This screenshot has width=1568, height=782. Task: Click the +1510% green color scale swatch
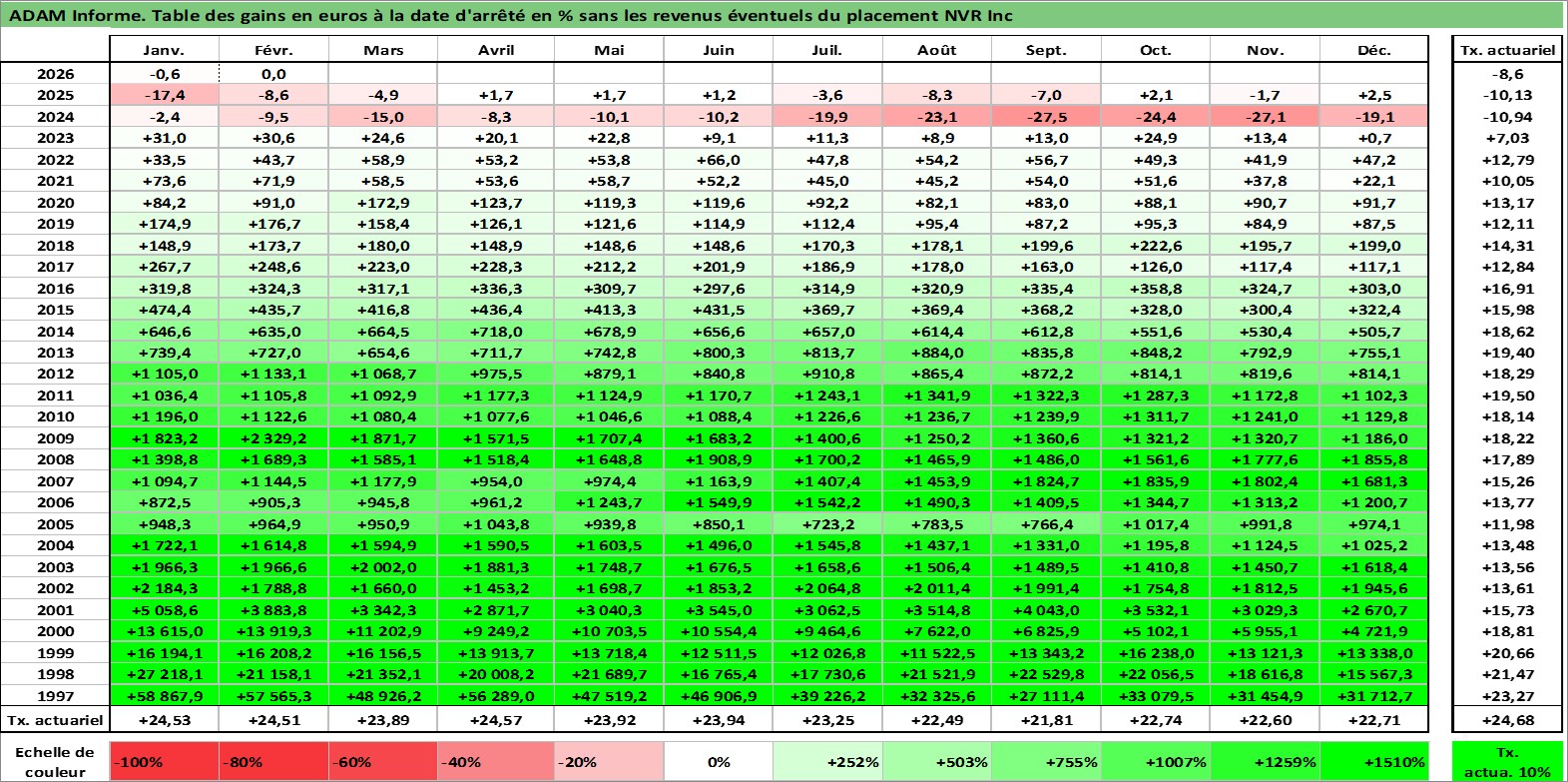tap(1374, 761)
